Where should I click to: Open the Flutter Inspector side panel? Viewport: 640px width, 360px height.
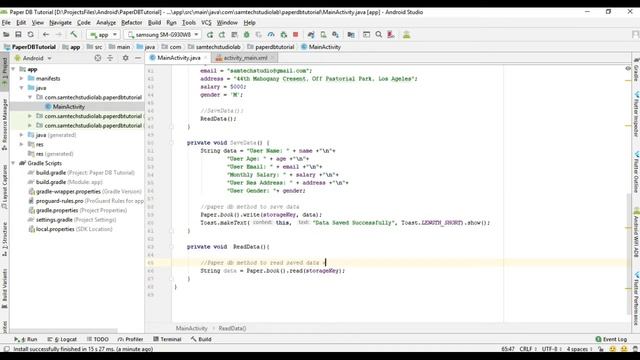[x=636, y=114]
